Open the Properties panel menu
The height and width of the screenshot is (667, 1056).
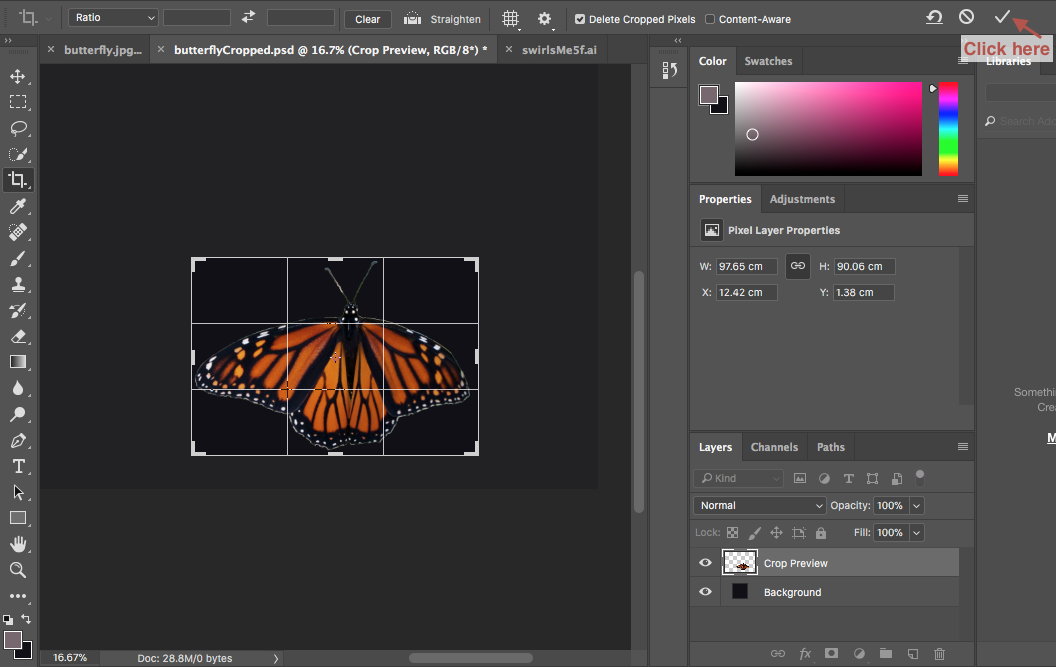point(963,199)
